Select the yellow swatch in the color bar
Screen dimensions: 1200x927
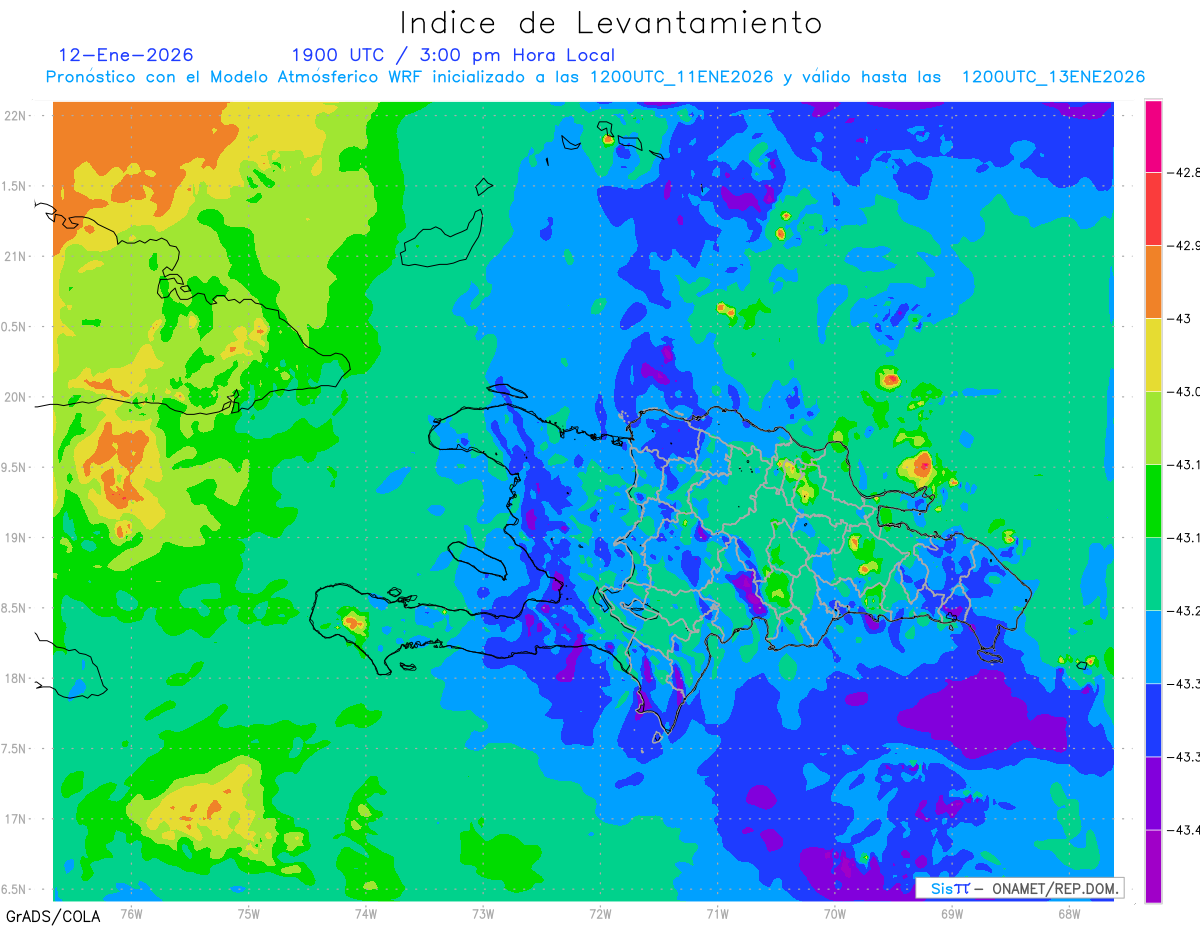click(1153, 355)
